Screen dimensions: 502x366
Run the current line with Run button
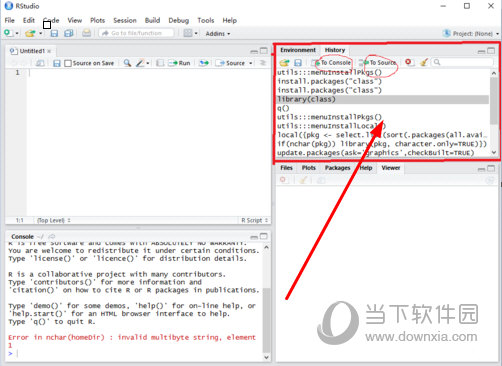click(x=179, y=63)
